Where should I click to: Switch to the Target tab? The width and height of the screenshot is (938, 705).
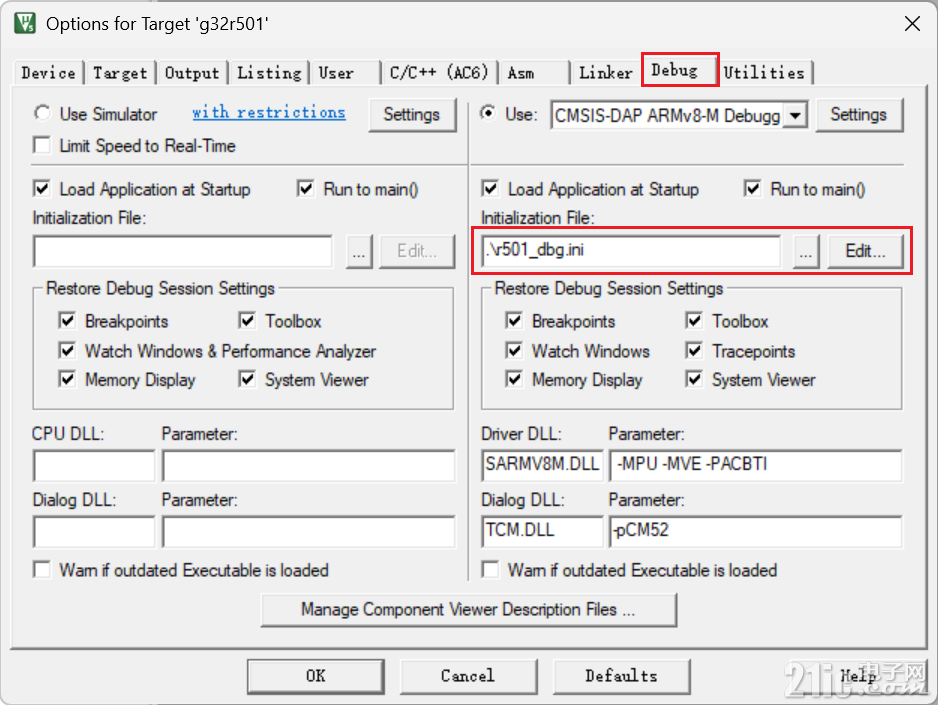coord(120,73)
